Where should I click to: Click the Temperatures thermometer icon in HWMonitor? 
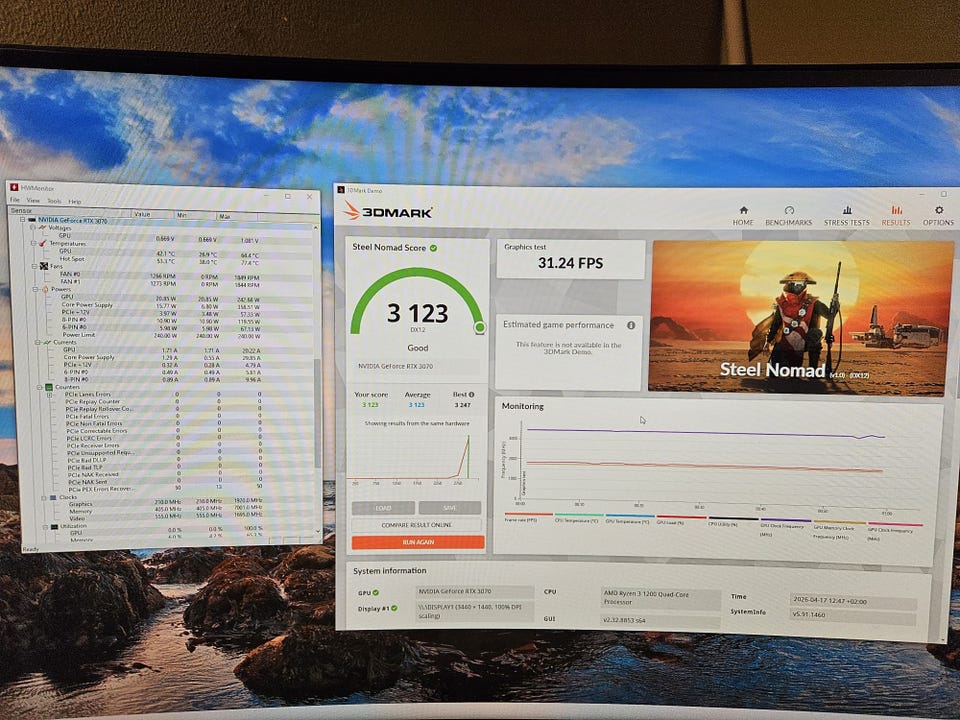pyautogui.click(x=43, y=243)
